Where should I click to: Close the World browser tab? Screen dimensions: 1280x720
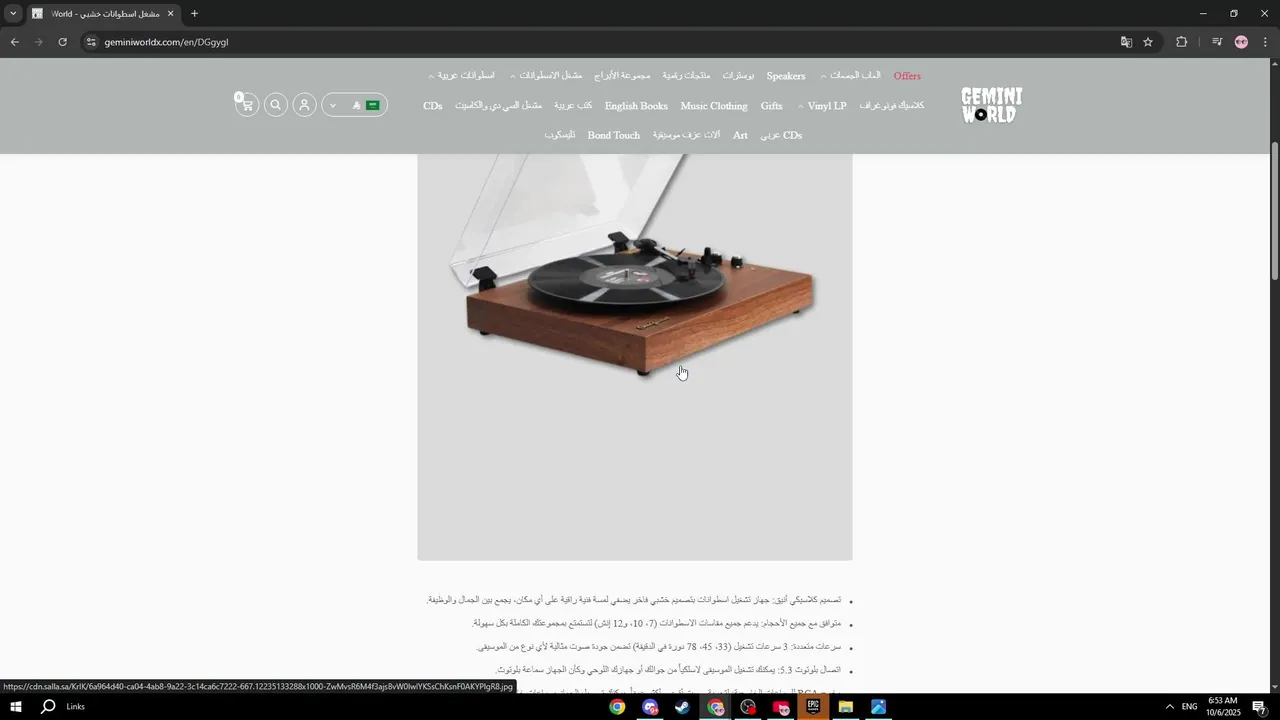tap(170, 14)
